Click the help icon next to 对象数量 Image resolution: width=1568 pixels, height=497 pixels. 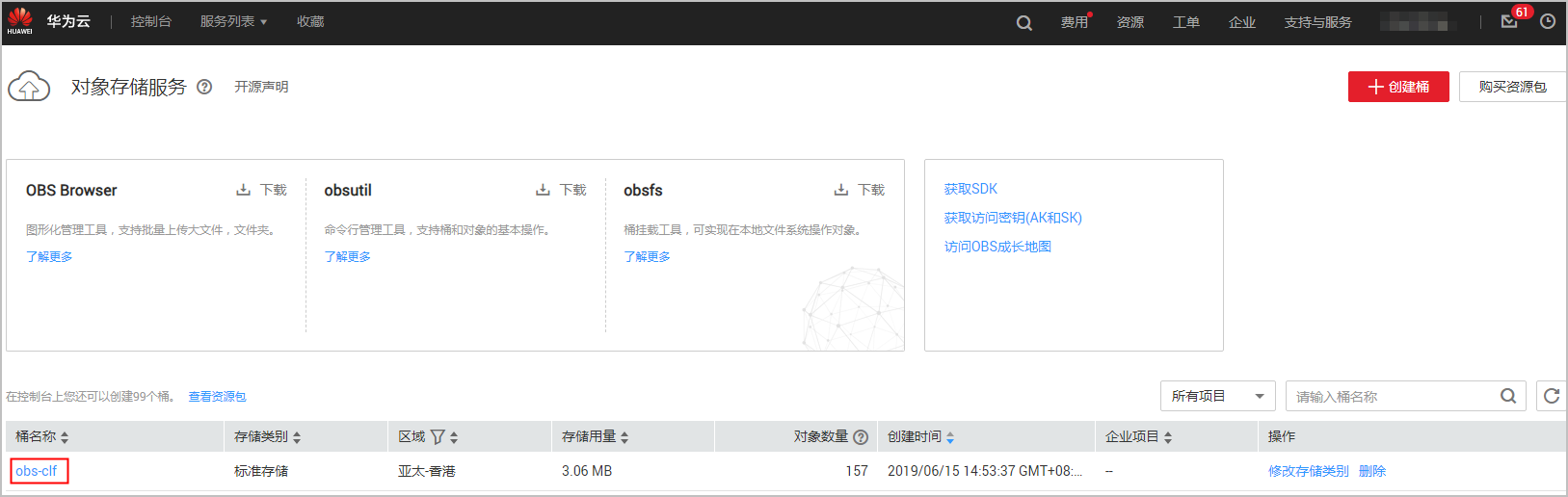[x=861, y=437]
